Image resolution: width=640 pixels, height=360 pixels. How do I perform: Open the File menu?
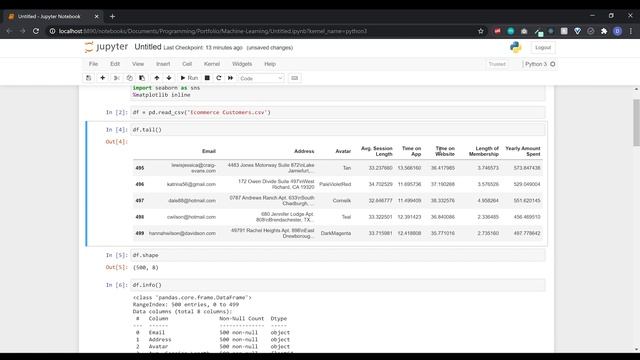(93, 64)
